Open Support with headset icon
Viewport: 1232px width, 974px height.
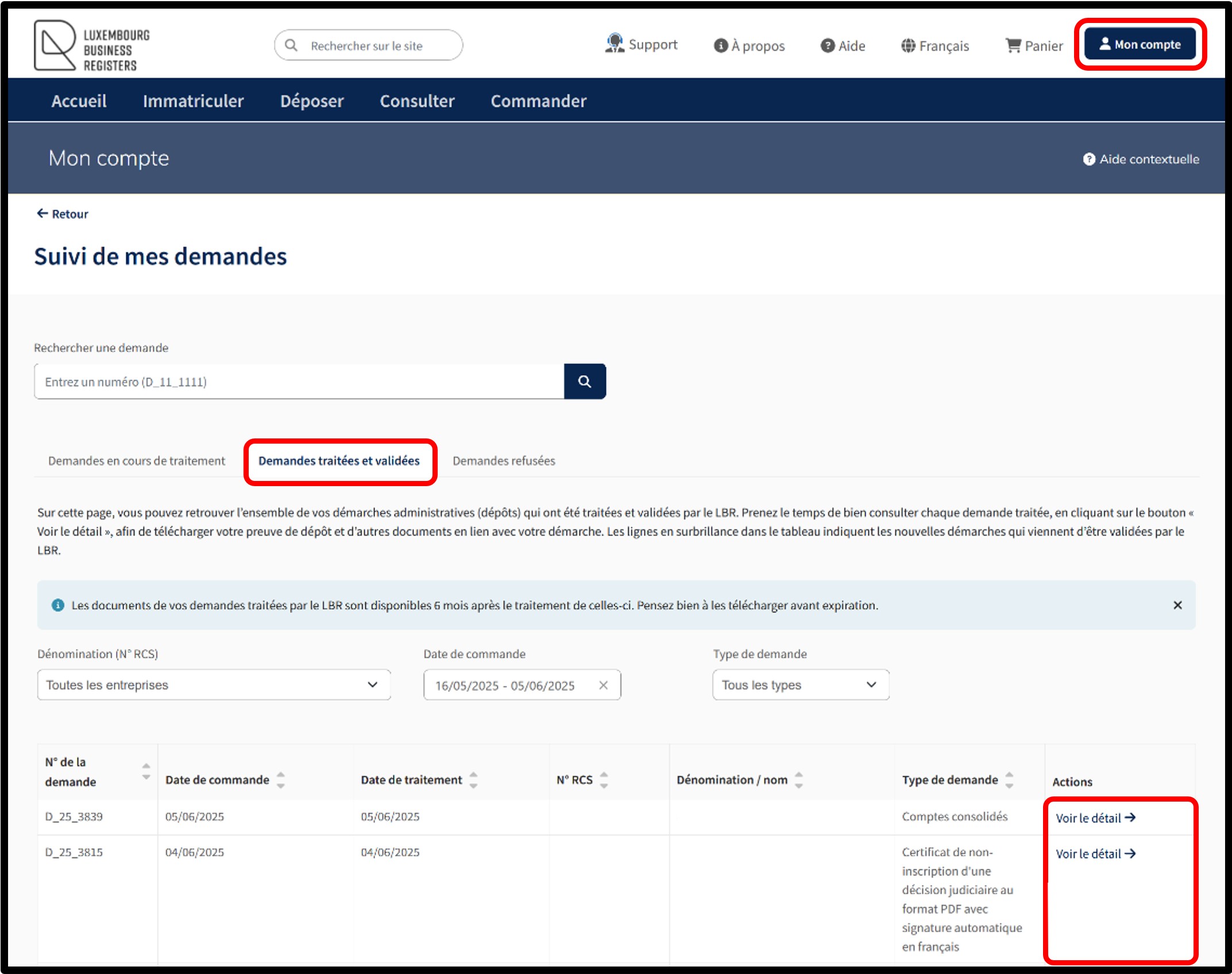point(641,45)
